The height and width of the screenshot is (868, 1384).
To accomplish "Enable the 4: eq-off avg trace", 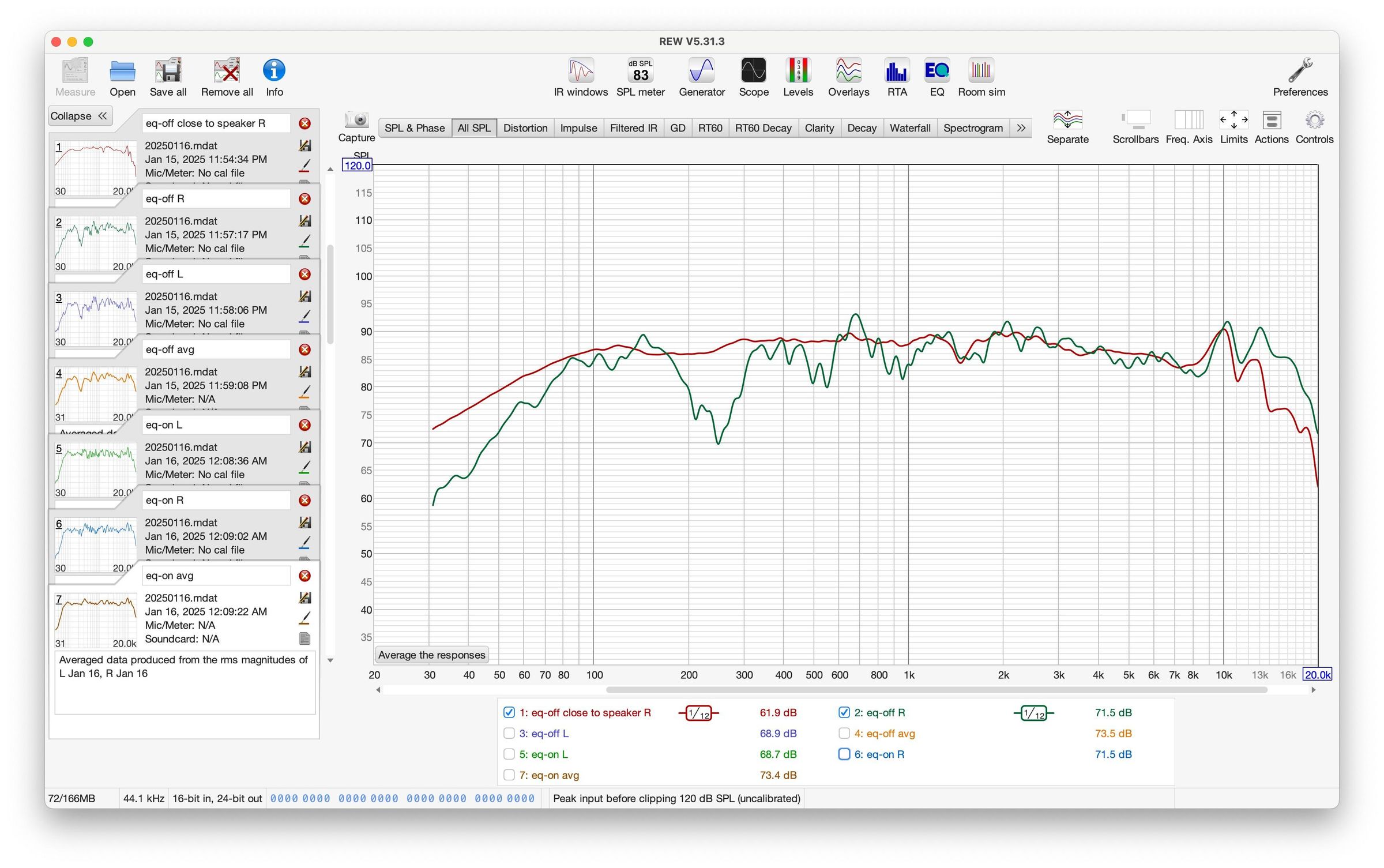I will tap(844, 733).
